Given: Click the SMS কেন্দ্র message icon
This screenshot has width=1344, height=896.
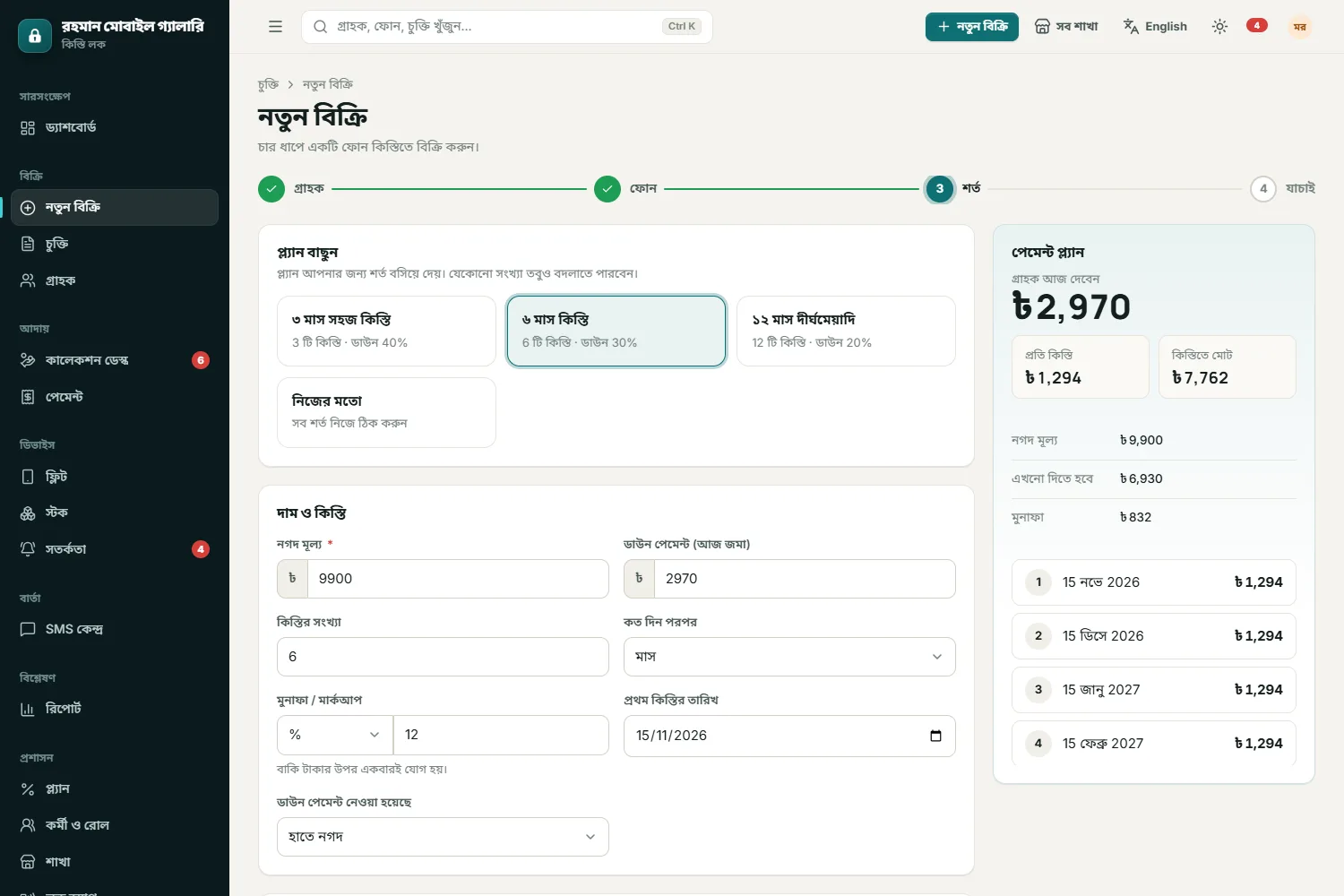Looking at the screenshot, I should (x=28, y=629).
